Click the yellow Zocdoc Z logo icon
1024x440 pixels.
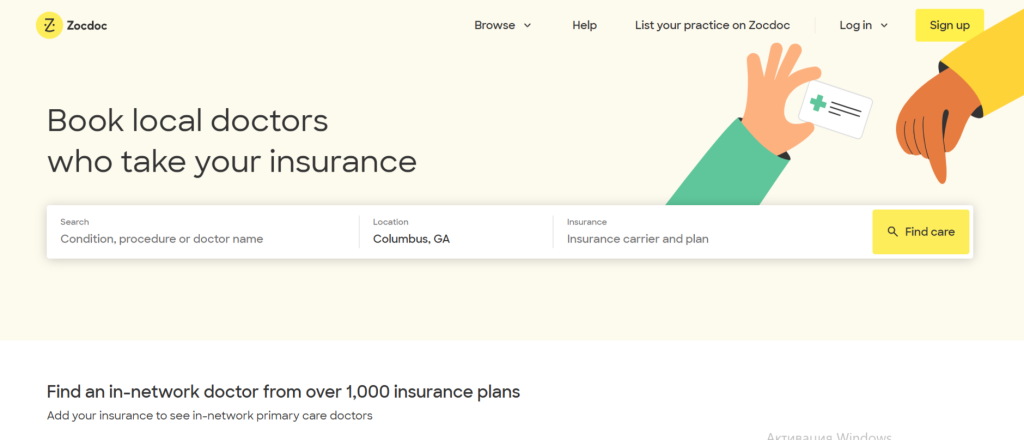click(49, 25)
